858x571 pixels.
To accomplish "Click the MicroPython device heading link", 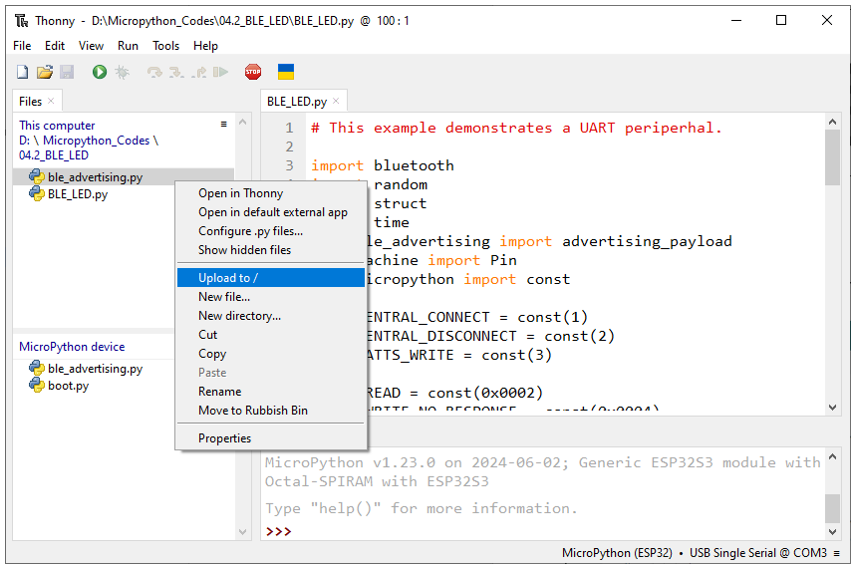I will [x=72, y=347].
